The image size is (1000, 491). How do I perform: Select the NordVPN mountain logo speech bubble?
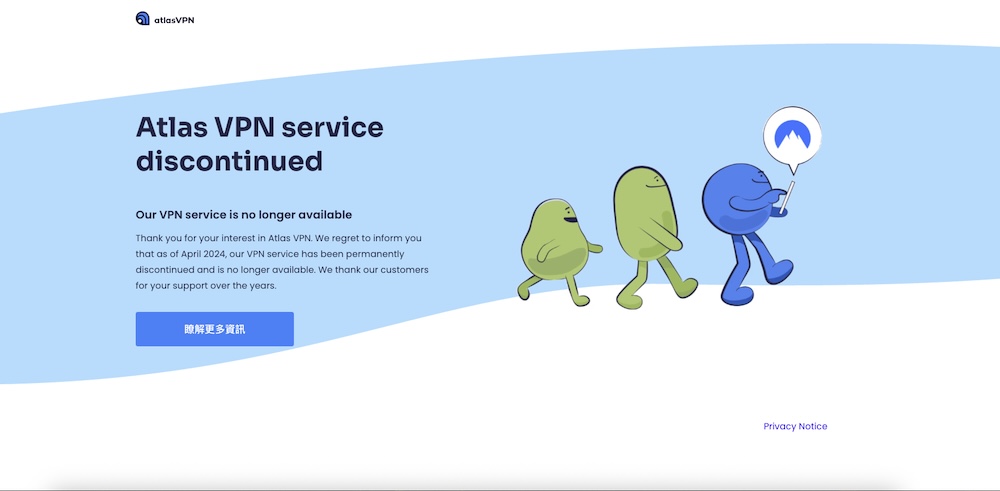point(792,140)
